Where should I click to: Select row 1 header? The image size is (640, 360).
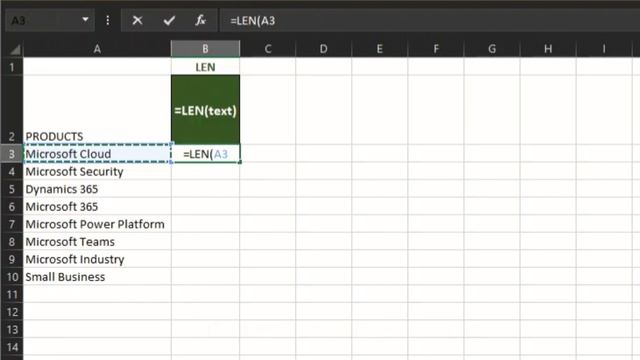tap(12, 67)
